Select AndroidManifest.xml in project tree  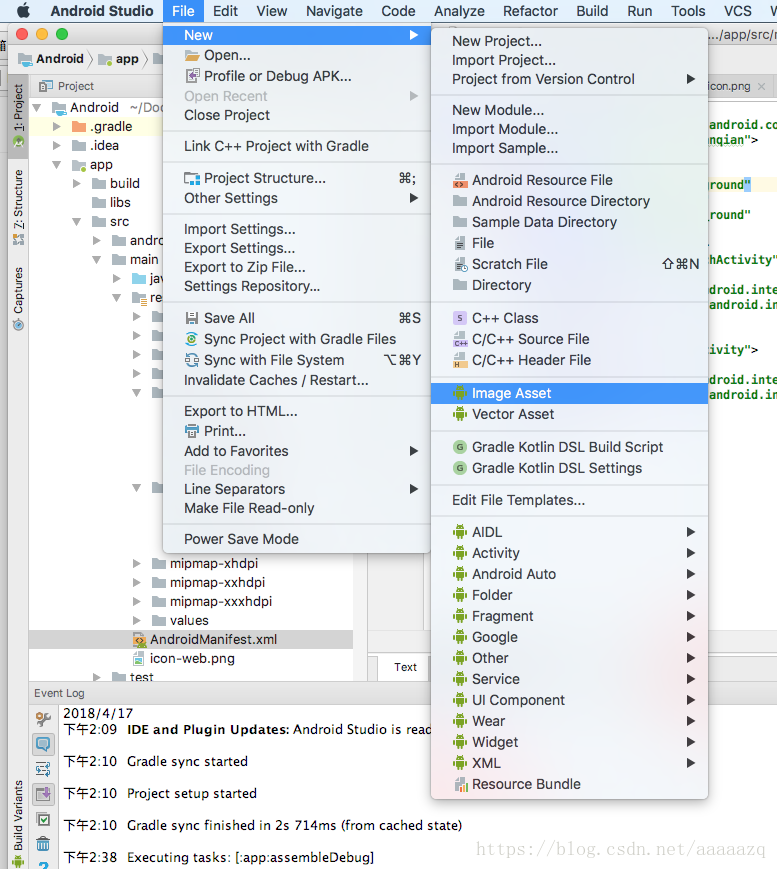point(191,639)
